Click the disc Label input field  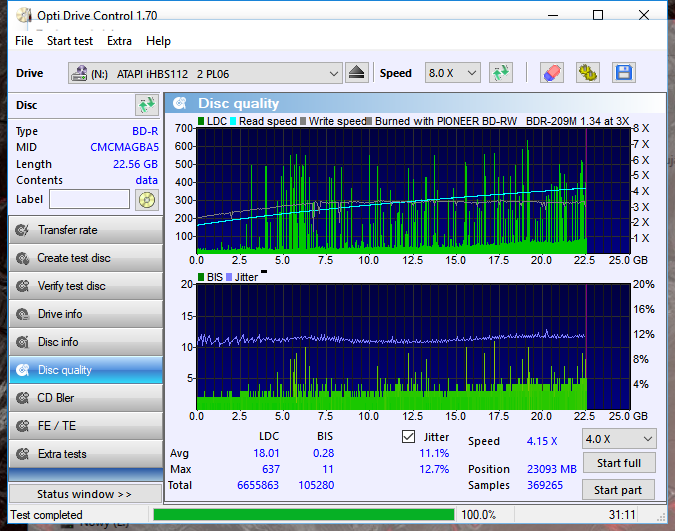pyautogui.click(x=90, y=199)
